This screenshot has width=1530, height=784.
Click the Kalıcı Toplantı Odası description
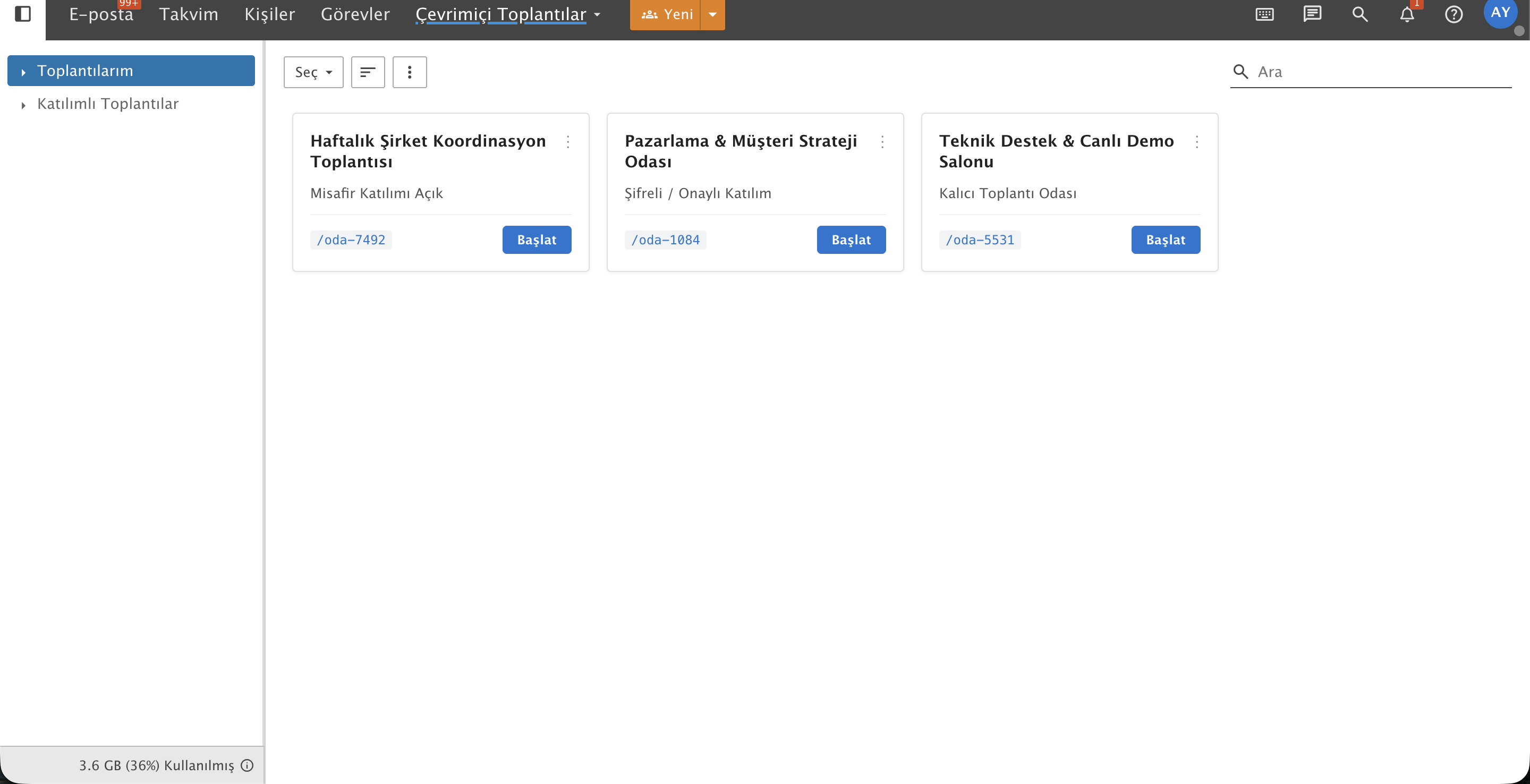click(x=1007, y=193)
